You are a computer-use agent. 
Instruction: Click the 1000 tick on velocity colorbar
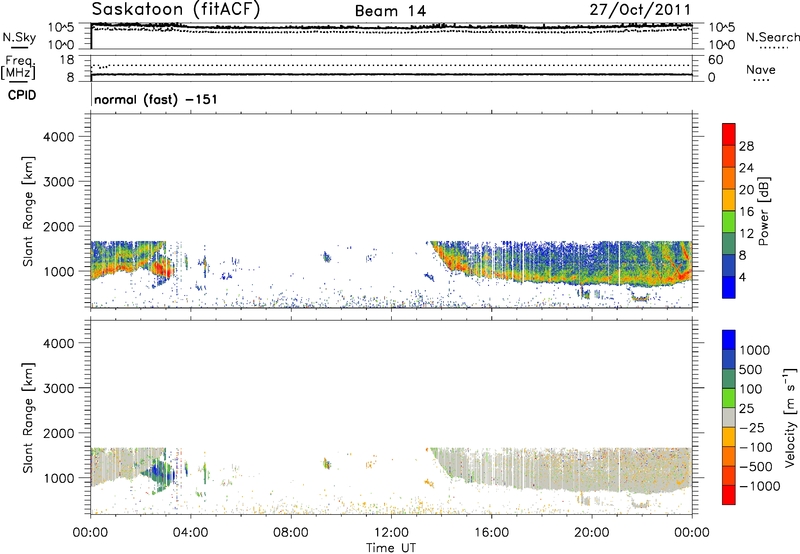pyautogui.click(x=754, y=350)
